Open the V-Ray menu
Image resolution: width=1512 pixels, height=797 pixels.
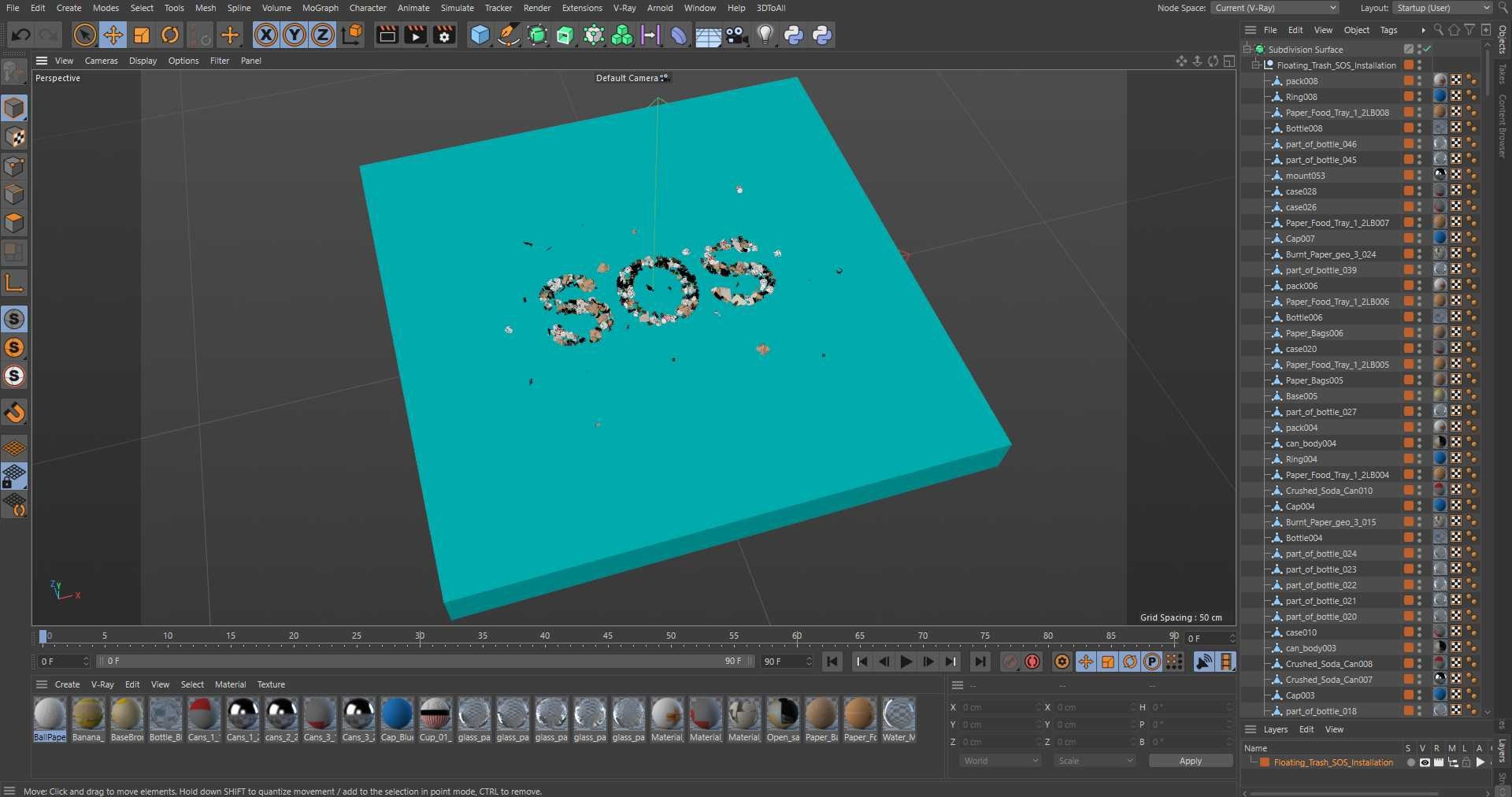624,8
